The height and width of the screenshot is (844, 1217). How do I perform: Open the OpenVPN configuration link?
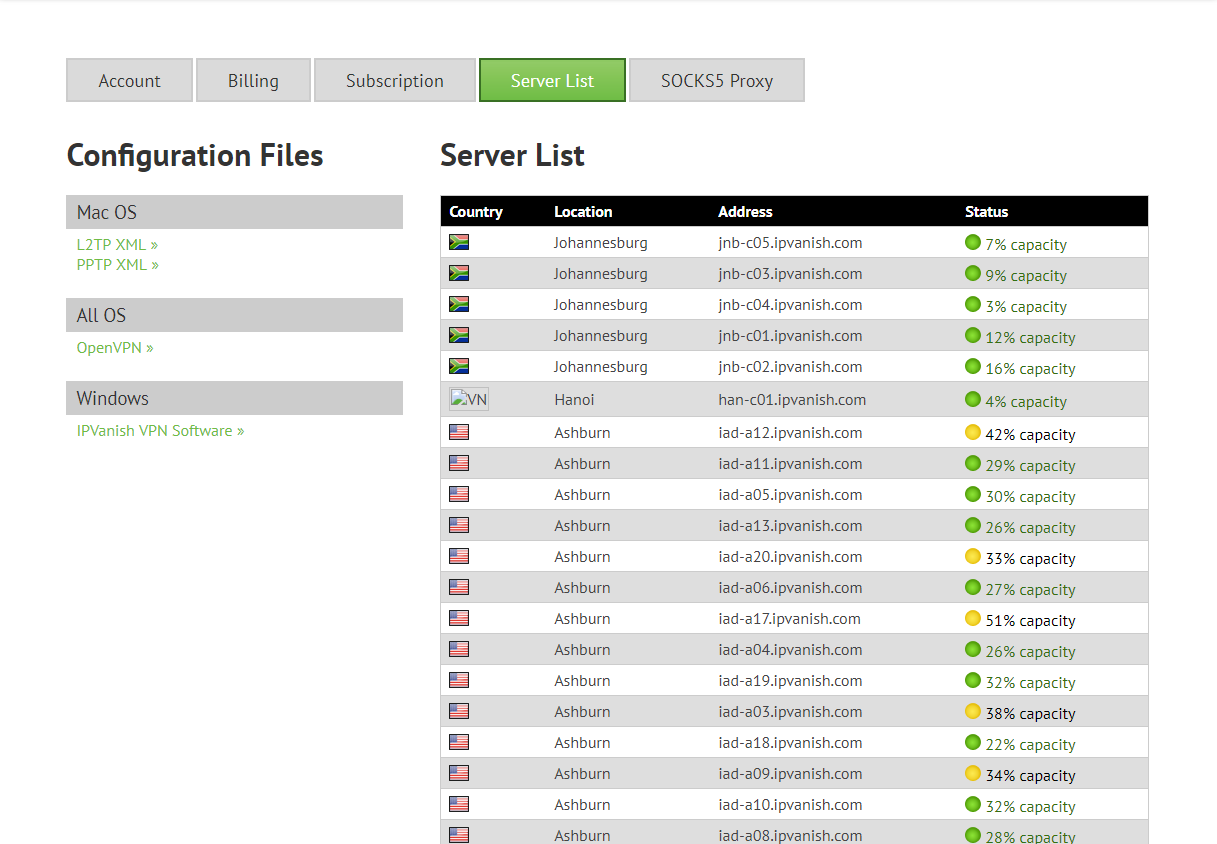tap(114, 347)
